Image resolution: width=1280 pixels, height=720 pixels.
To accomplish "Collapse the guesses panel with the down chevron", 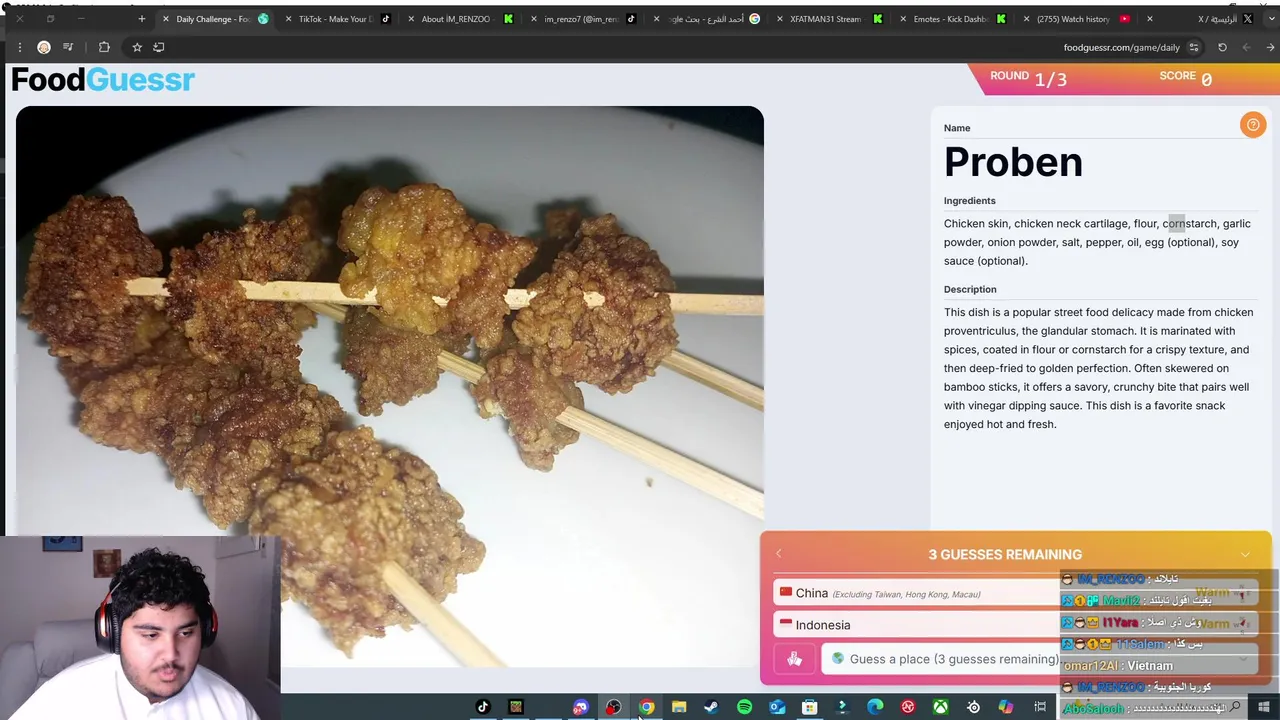I will [1245, 554].
